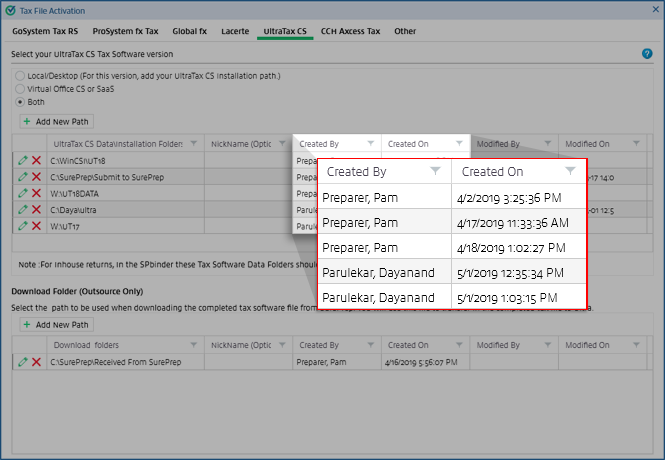Click edit pencil for C:\WinCS\UT18 row
The image size is (665, 460).
22,160
